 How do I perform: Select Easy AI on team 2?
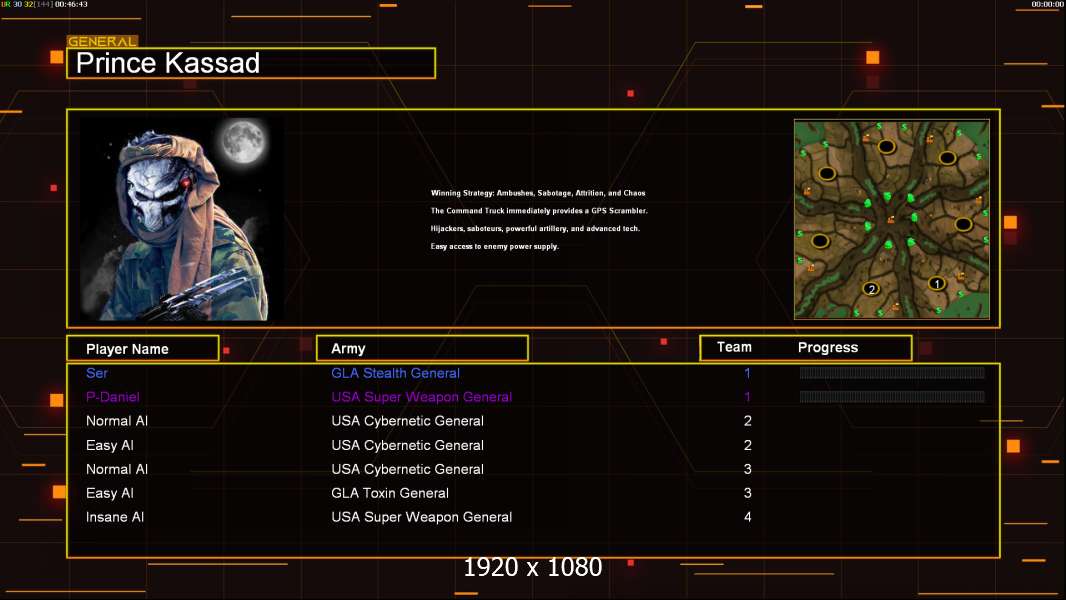[109, 445]
